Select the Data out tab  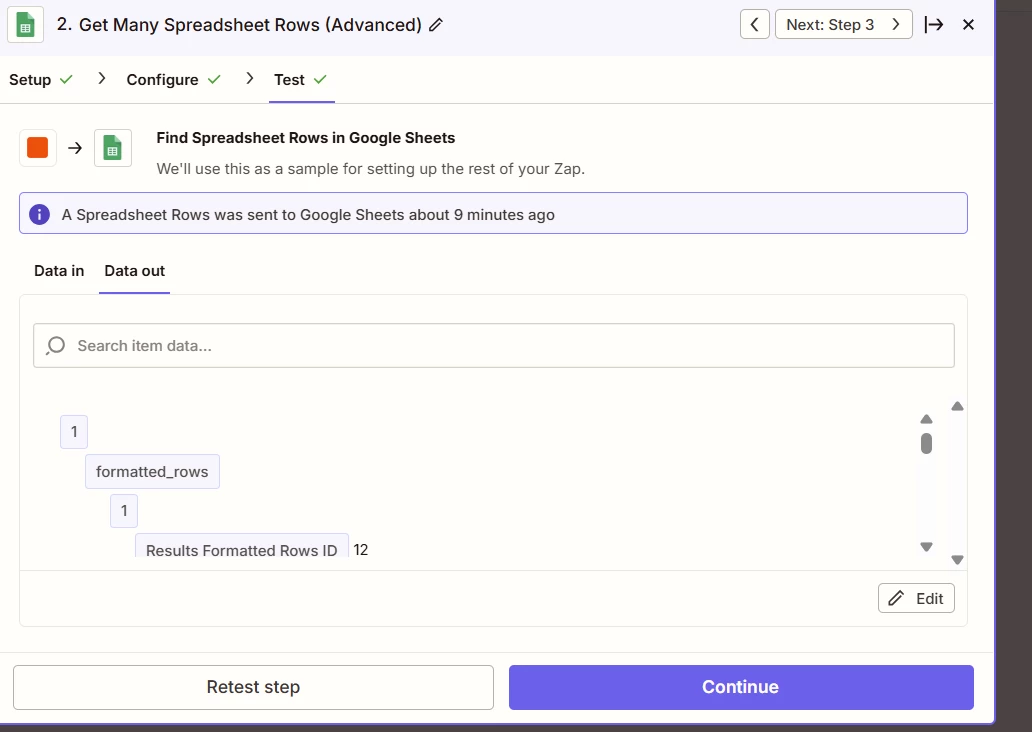click(x=134, y=271)
